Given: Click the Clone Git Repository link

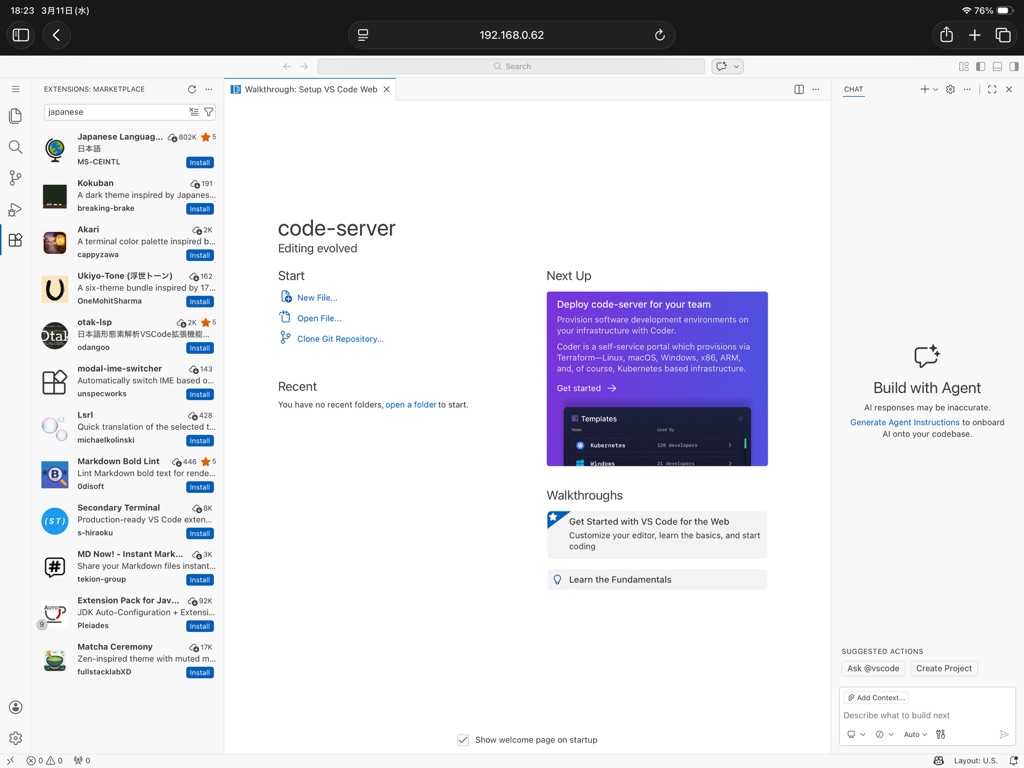Looking at the screenshot, I should (x=340, y=339).
